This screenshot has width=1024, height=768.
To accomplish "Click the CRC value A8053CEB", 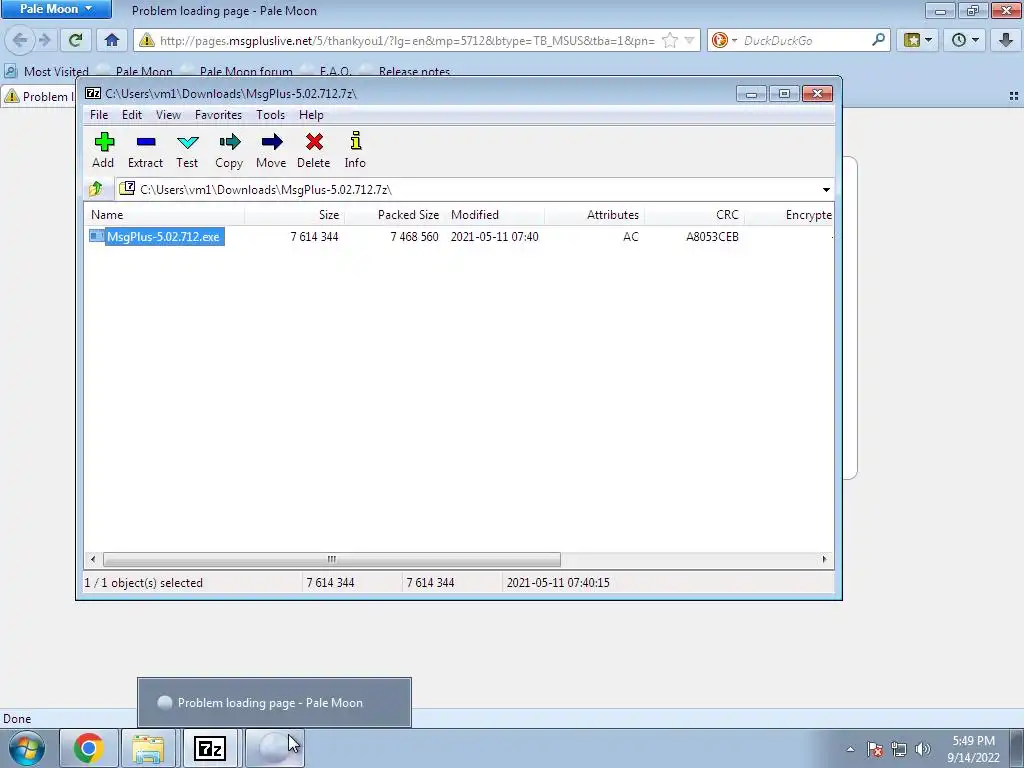I will 712,236.
